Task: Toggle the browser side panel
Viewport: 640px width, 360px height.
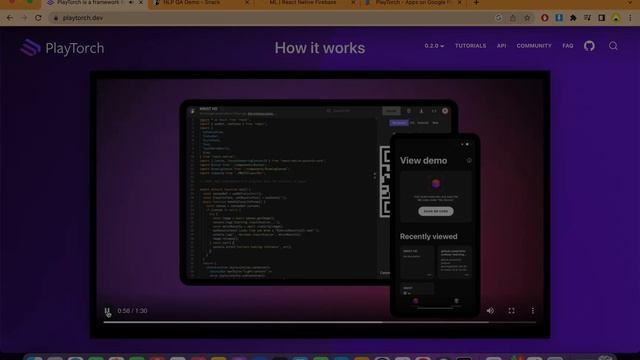Action: tap(602, 18)
